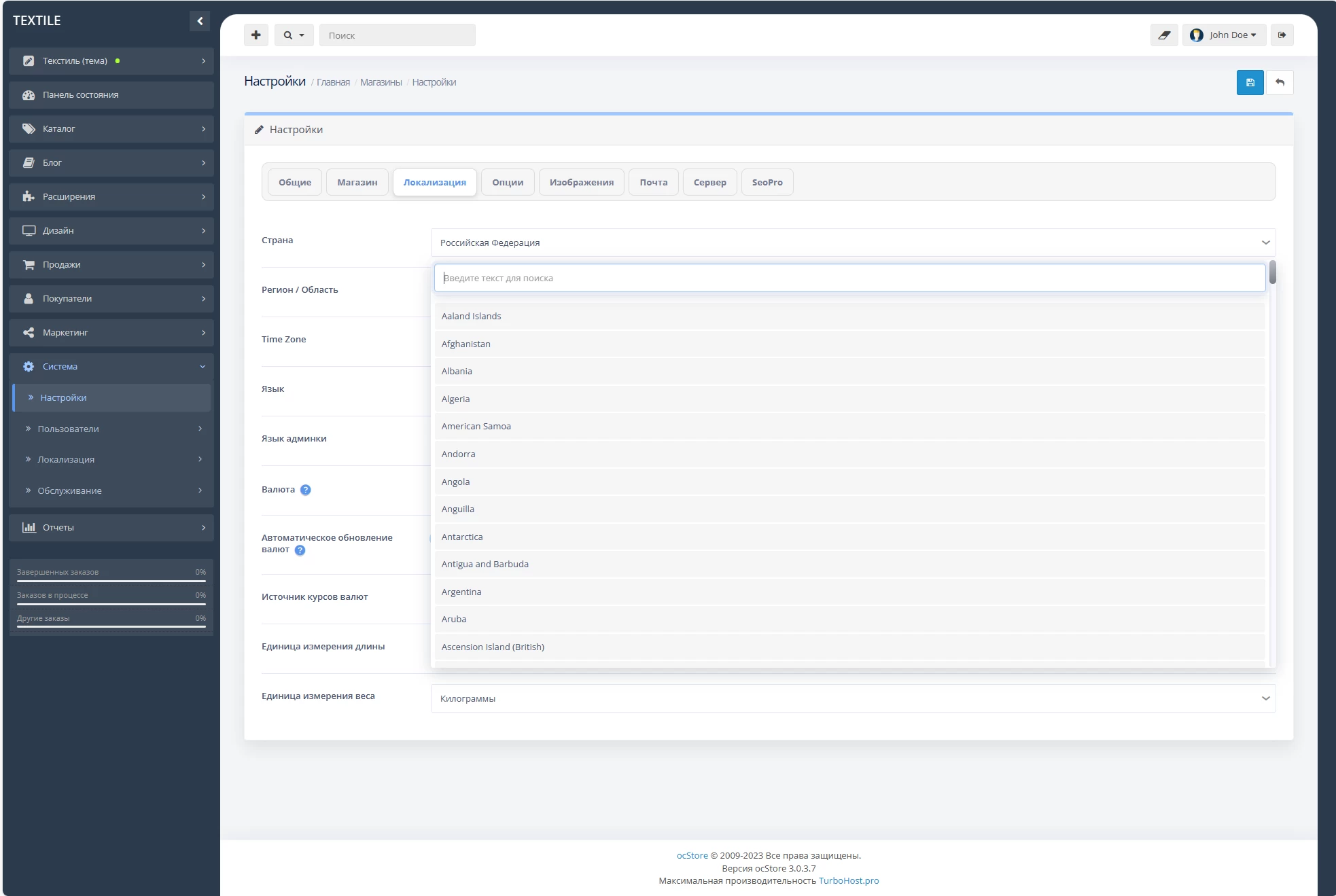Expand the Каталог menu
Image resolution: width=1336 pixels, height=896 pixels.
[111, 129]
